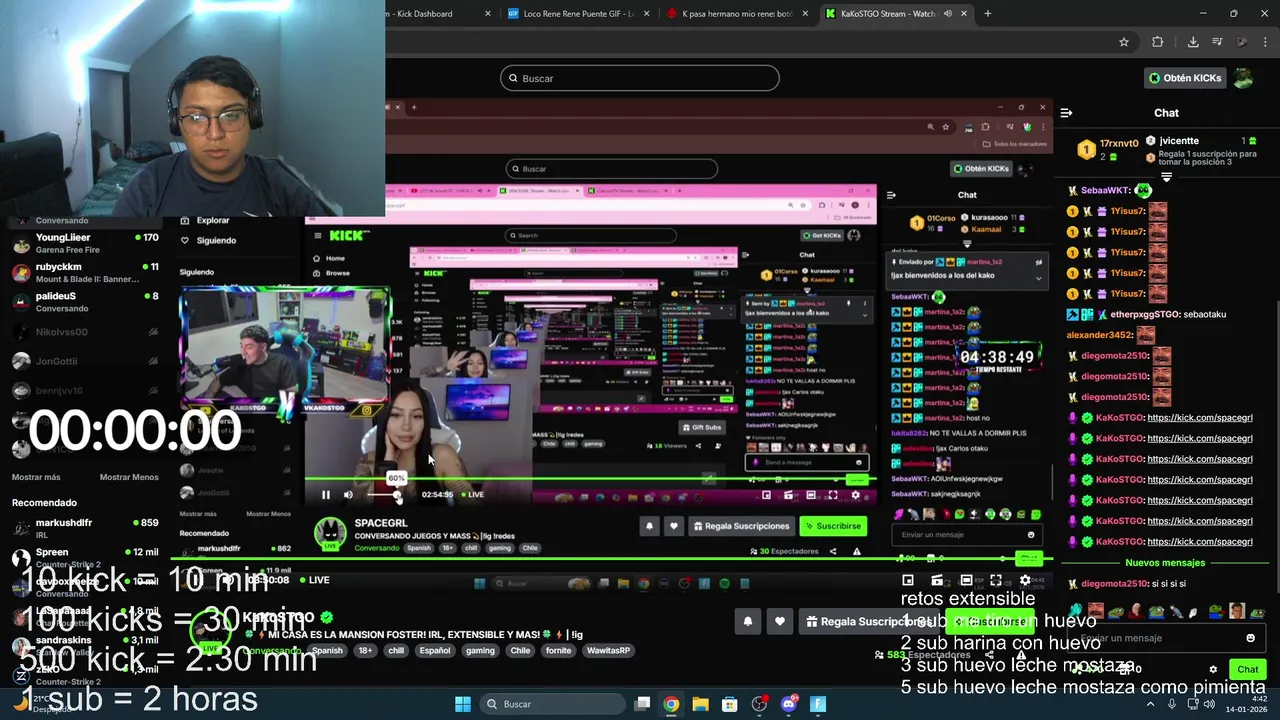Follow KaKoSTGO with the heart button
Viewport: 1280px width, 720px height.
click(779, 622)
